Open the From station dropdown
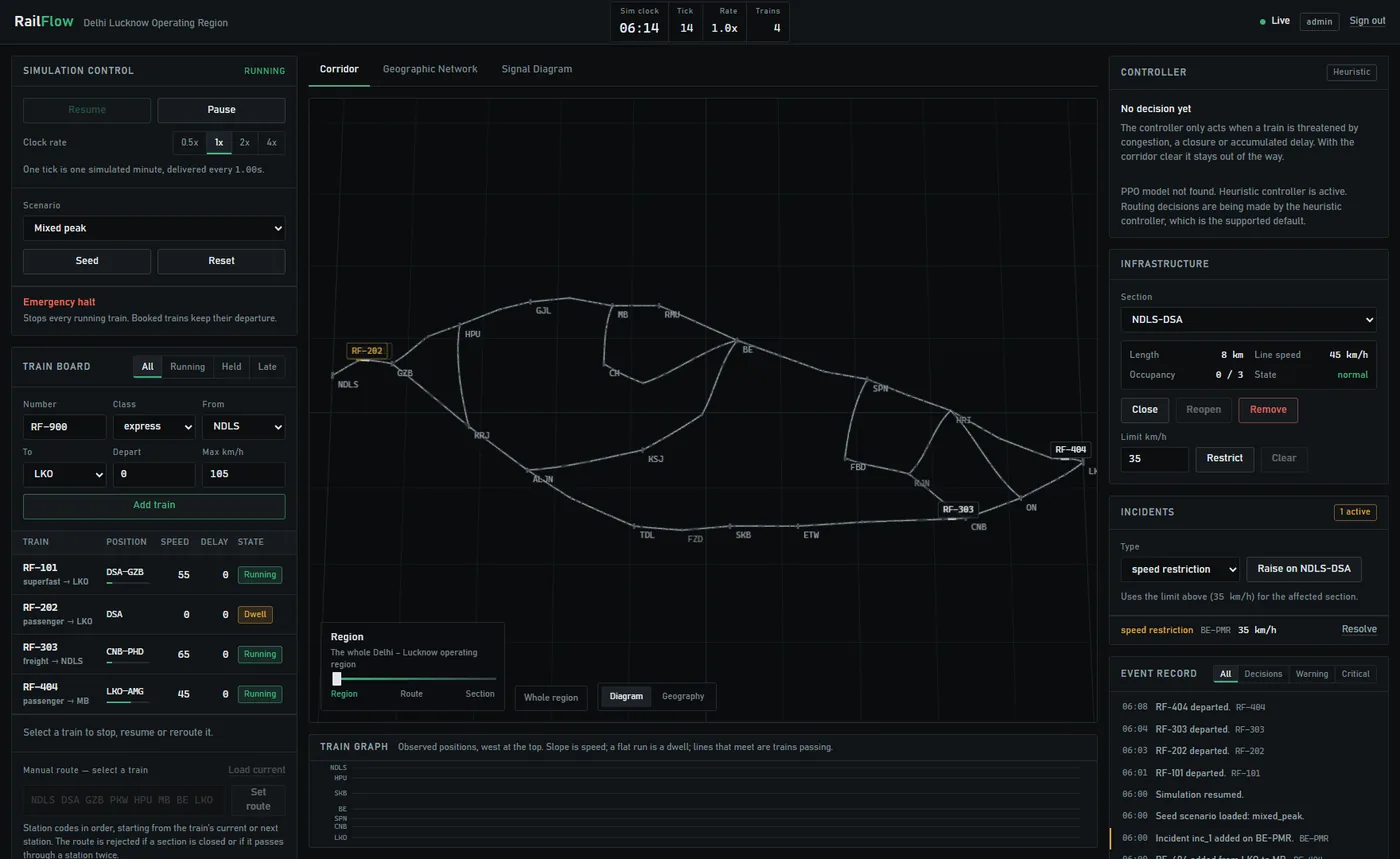The width and height of the screenshot is (1400, 859). 243,427
